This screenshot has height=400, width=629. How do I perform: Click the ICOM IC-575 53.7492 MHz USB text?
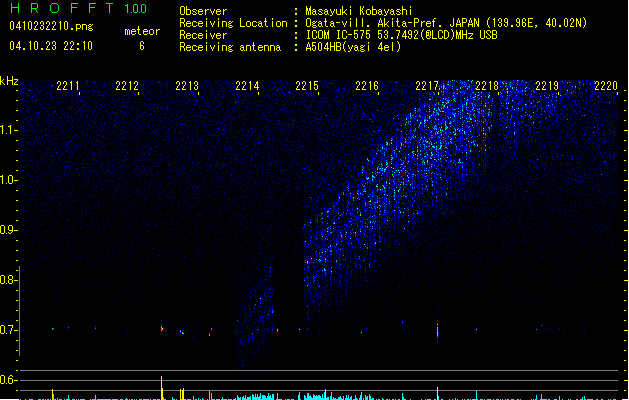click(x=402, y=35)
